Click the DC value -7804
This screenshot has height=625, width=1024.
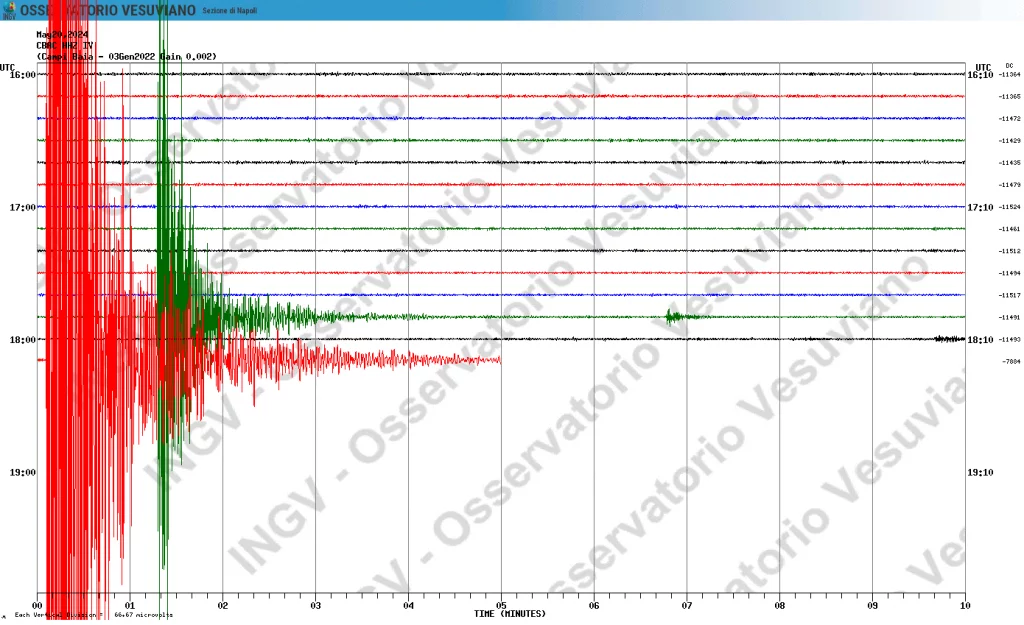pyautogui.click(x=1010, y=361)
